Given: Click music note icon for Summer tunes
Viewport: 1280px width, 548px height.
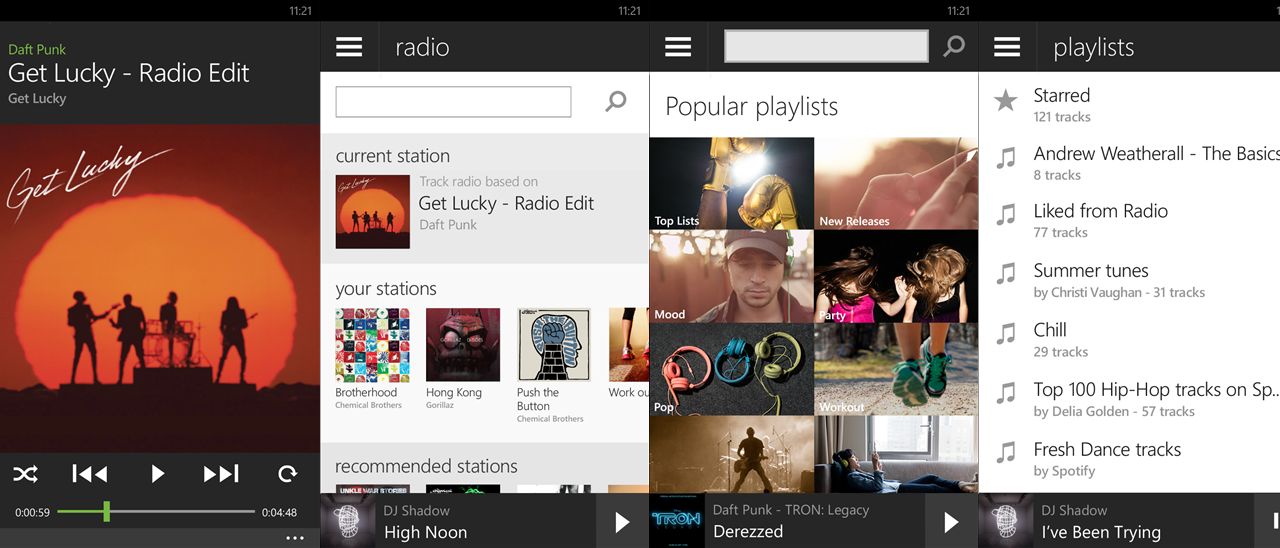Looking at the screenshot, I should click(x=1006, y=274).
